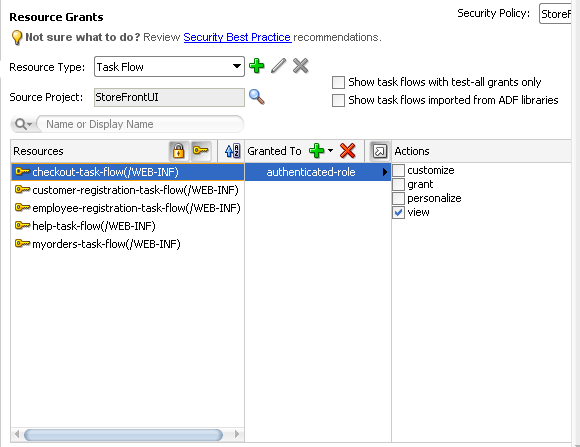
Task: Click the green plus add resource icon
Action: [x=256, y=66]
